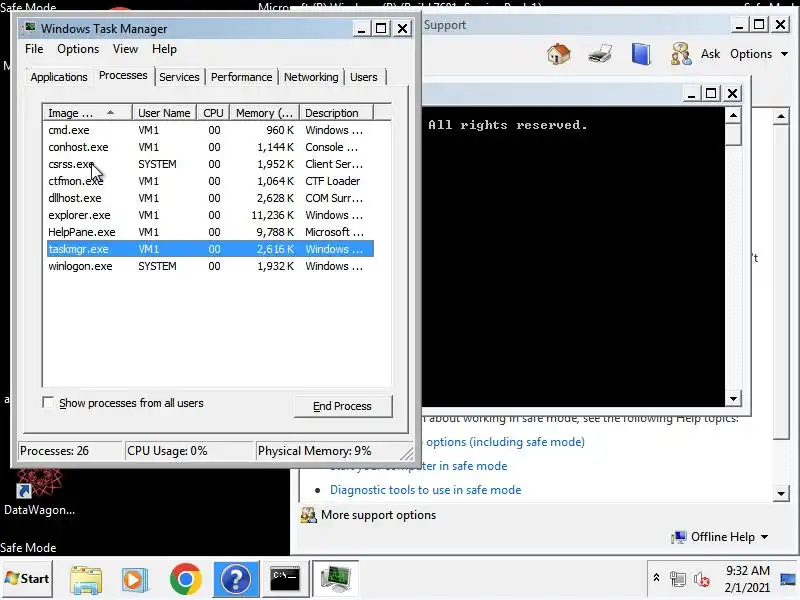The height and width of the screenshot is (600, 800).
Task: Select the taskmgr.exe process row
Action: pos(210,249)
